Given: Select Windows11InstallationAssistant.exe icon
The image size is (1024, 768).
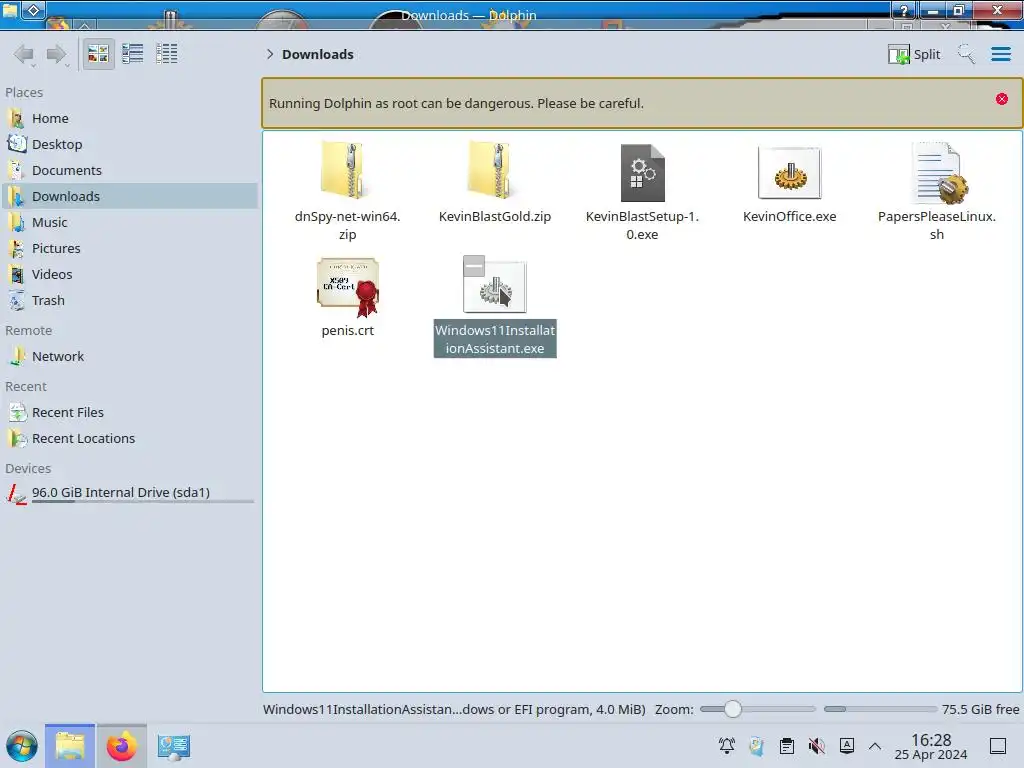Looking at the screenshot, I should coord(495,288).
